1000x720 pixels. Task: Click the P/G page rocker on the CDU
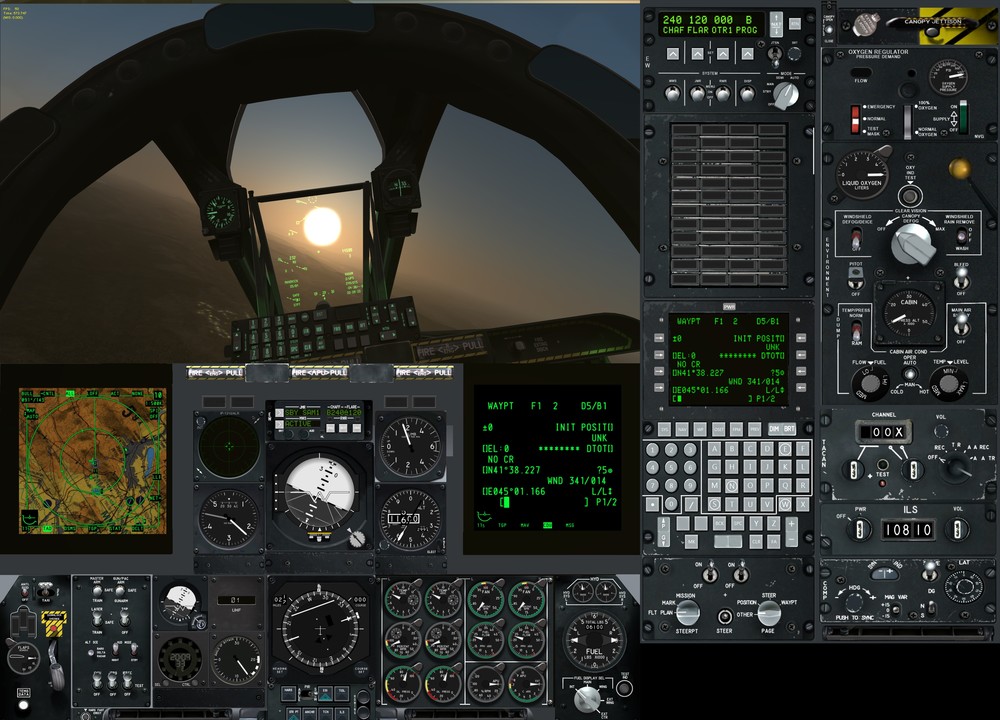[664, 532]
